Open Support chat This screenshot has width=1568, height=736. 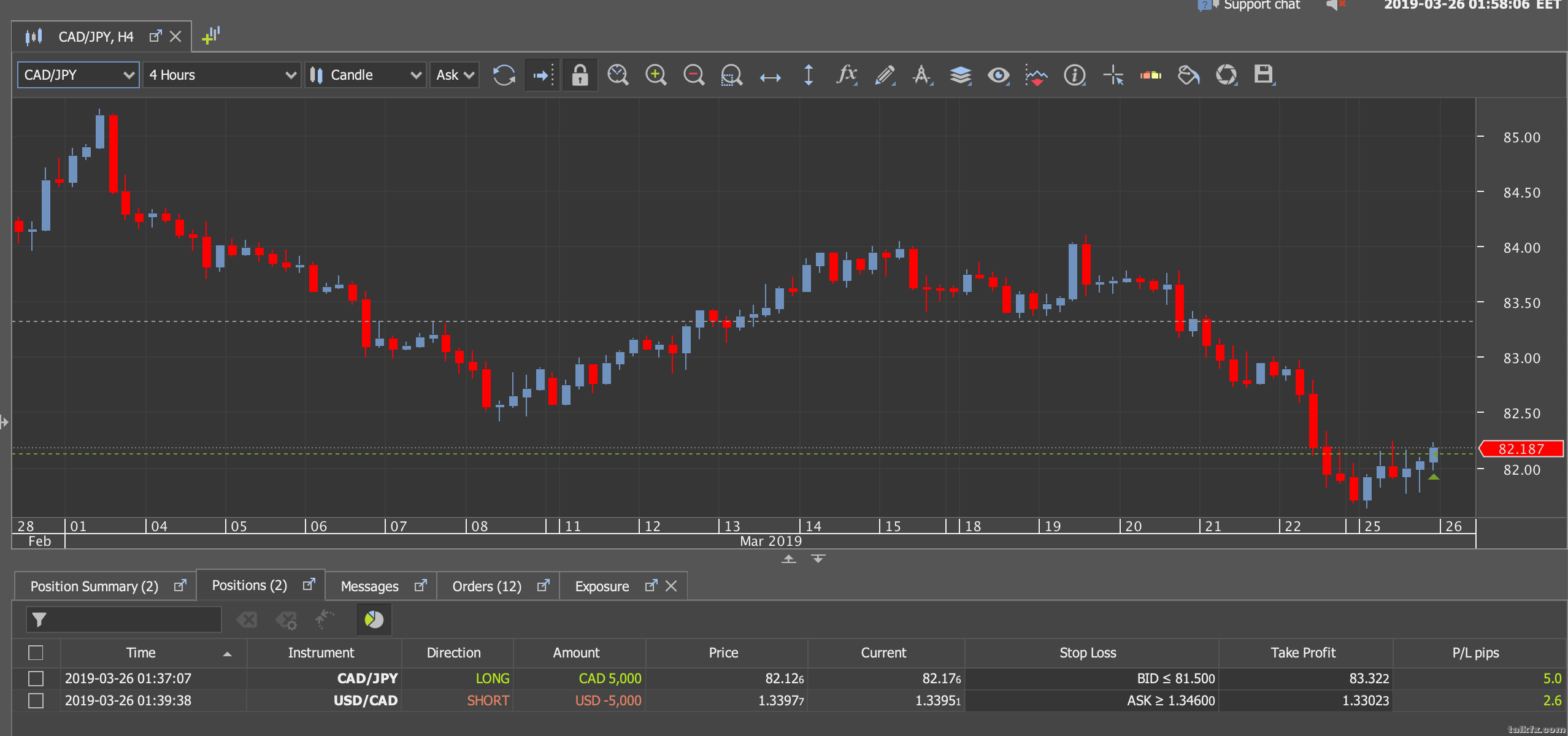tap(1249, 5)
